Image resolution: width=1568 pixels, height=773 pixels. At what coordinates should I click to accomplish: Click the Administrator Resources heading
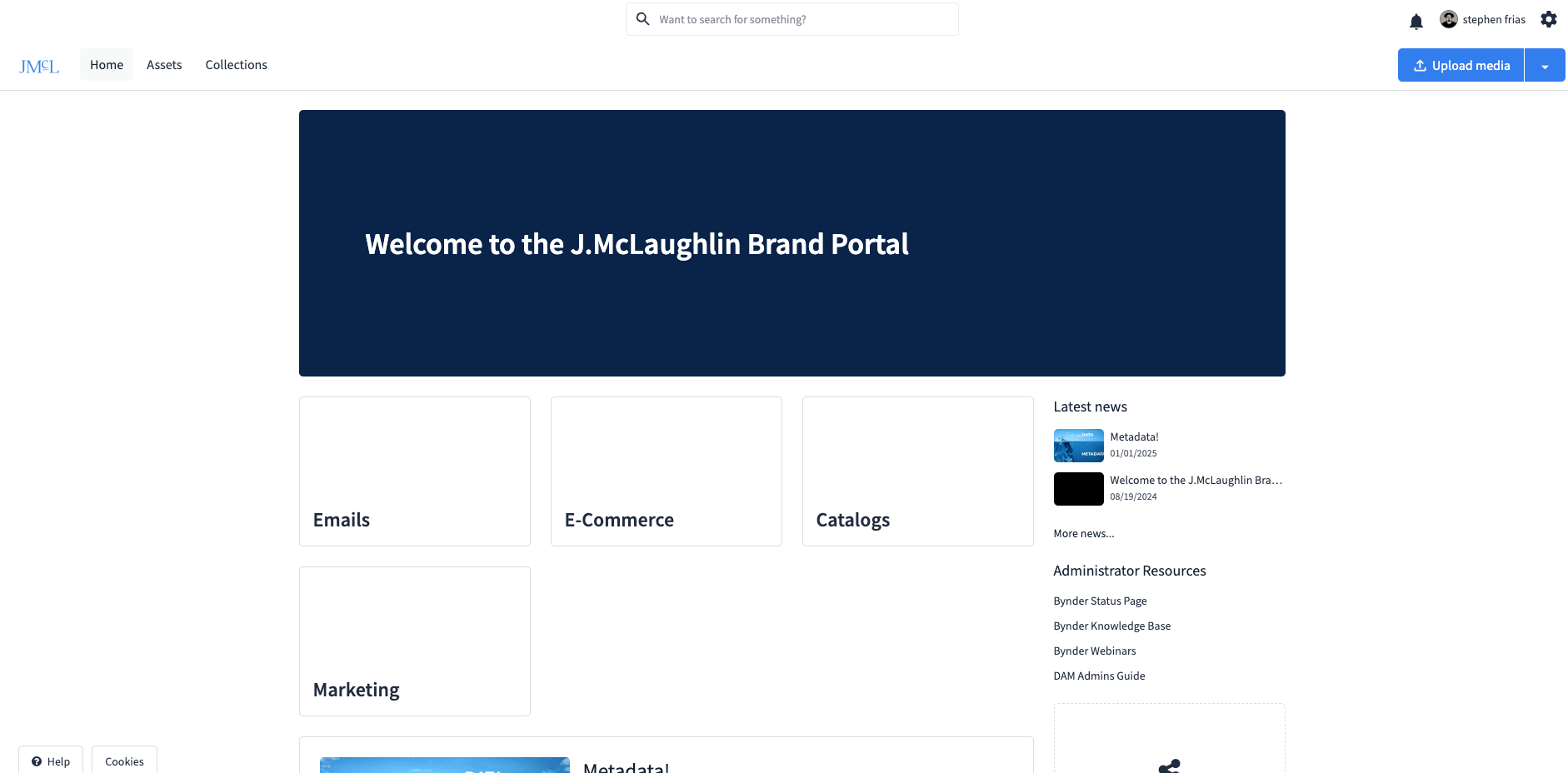click(1129, 571)
